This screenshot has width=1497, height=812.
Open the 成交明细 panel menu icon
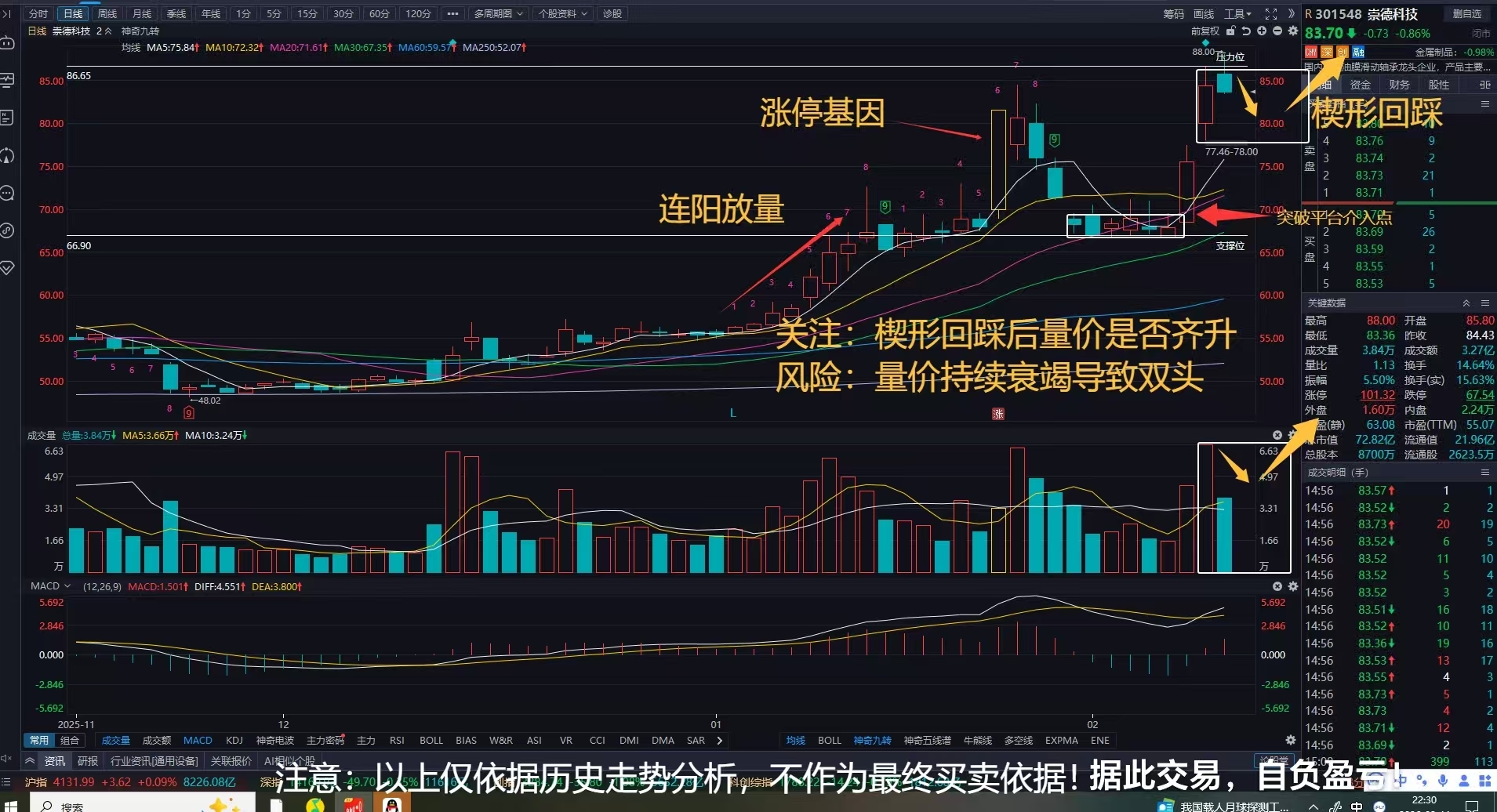(x=1484, y=473)
